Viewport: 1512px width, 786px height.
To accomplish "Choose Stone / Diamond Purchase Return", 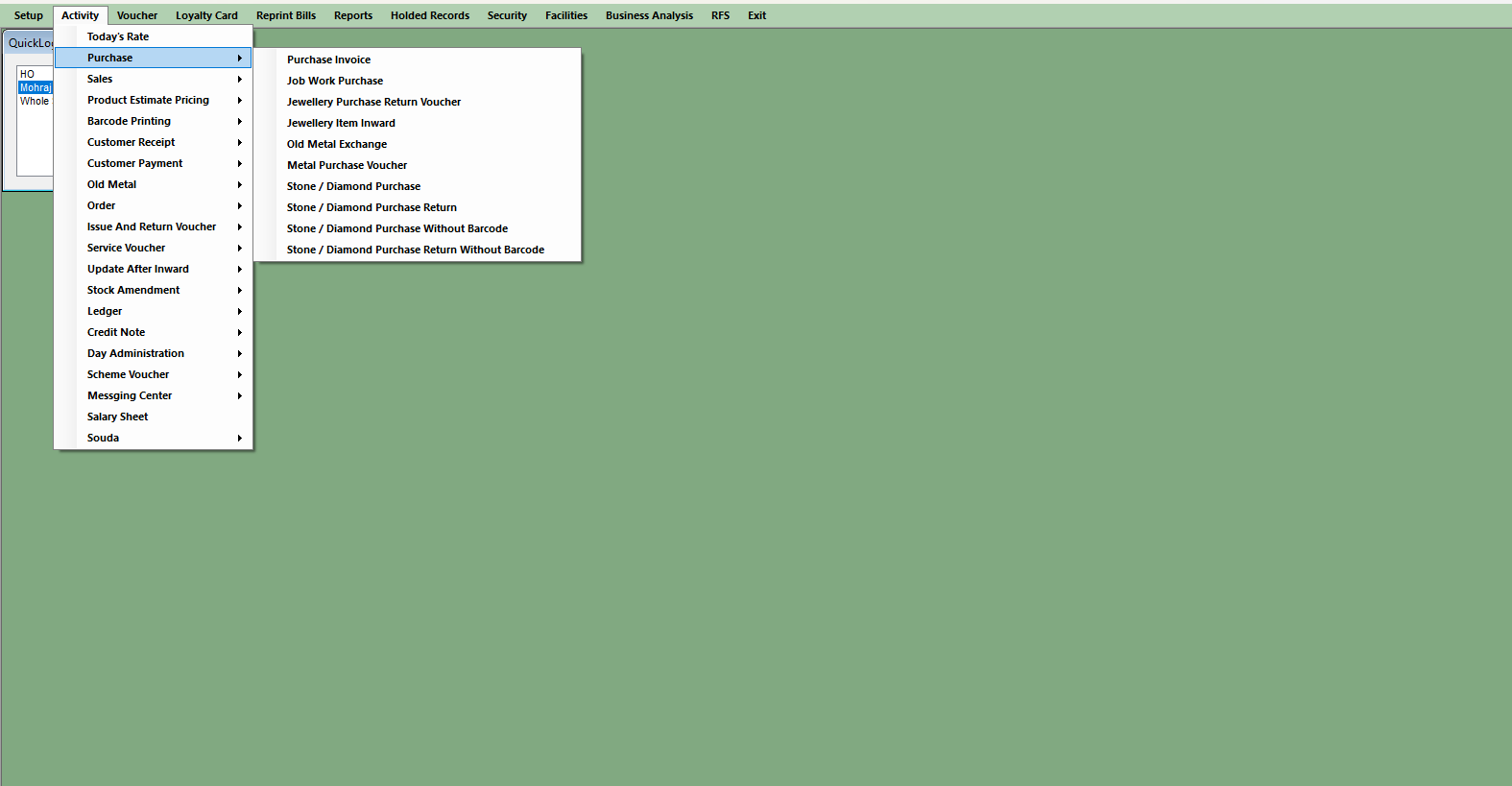I will point(418,207).
